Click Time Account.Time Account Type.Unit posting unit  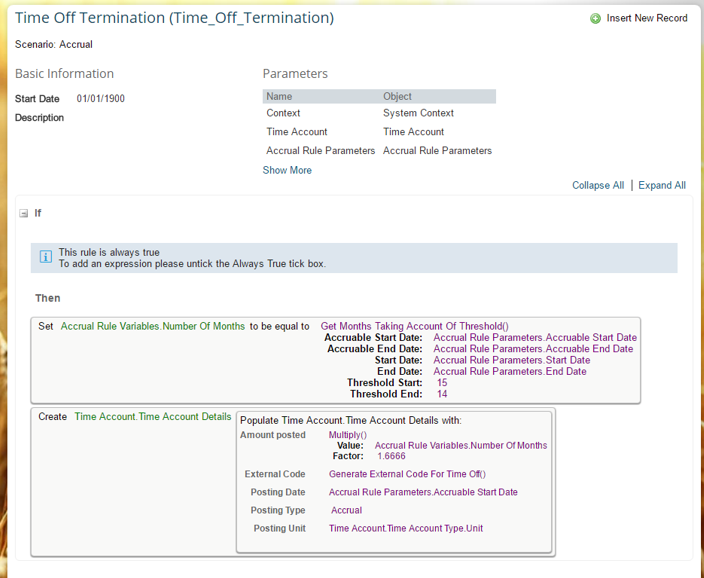click(406, 529)
